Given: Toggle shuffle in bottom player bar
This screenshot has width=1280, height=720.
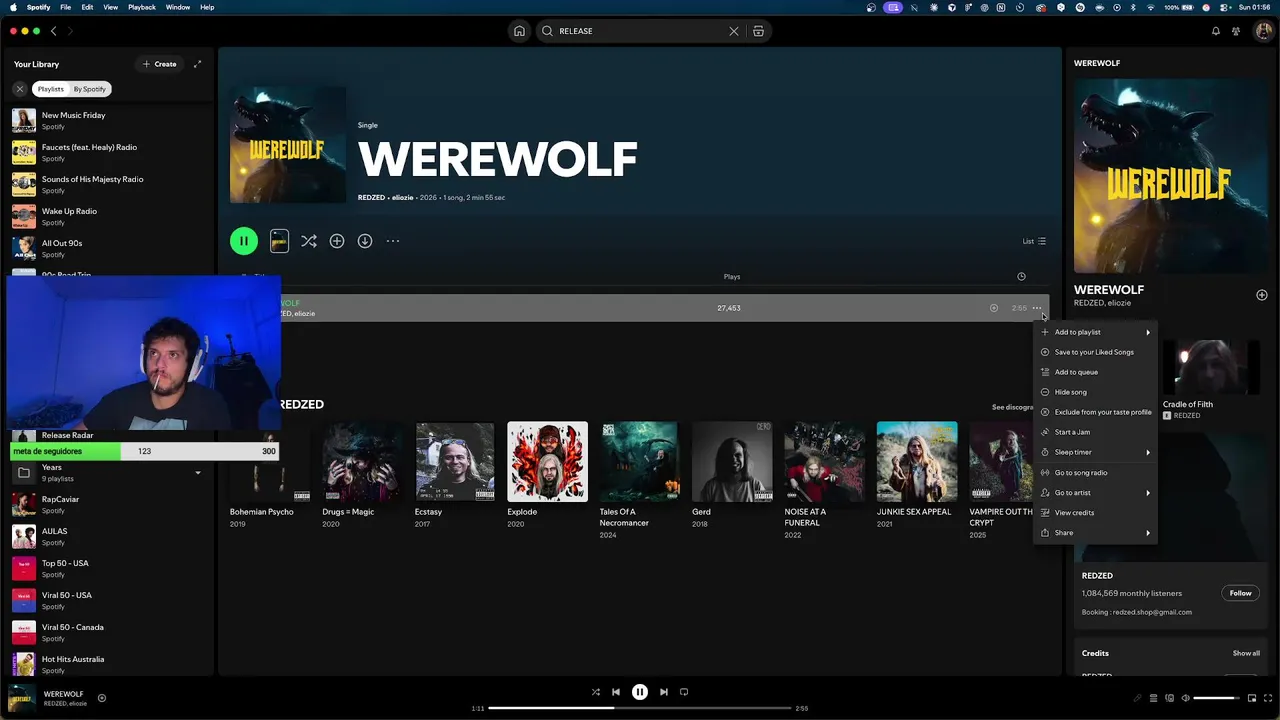Looking at the screenshot, I should pos(596,692).
